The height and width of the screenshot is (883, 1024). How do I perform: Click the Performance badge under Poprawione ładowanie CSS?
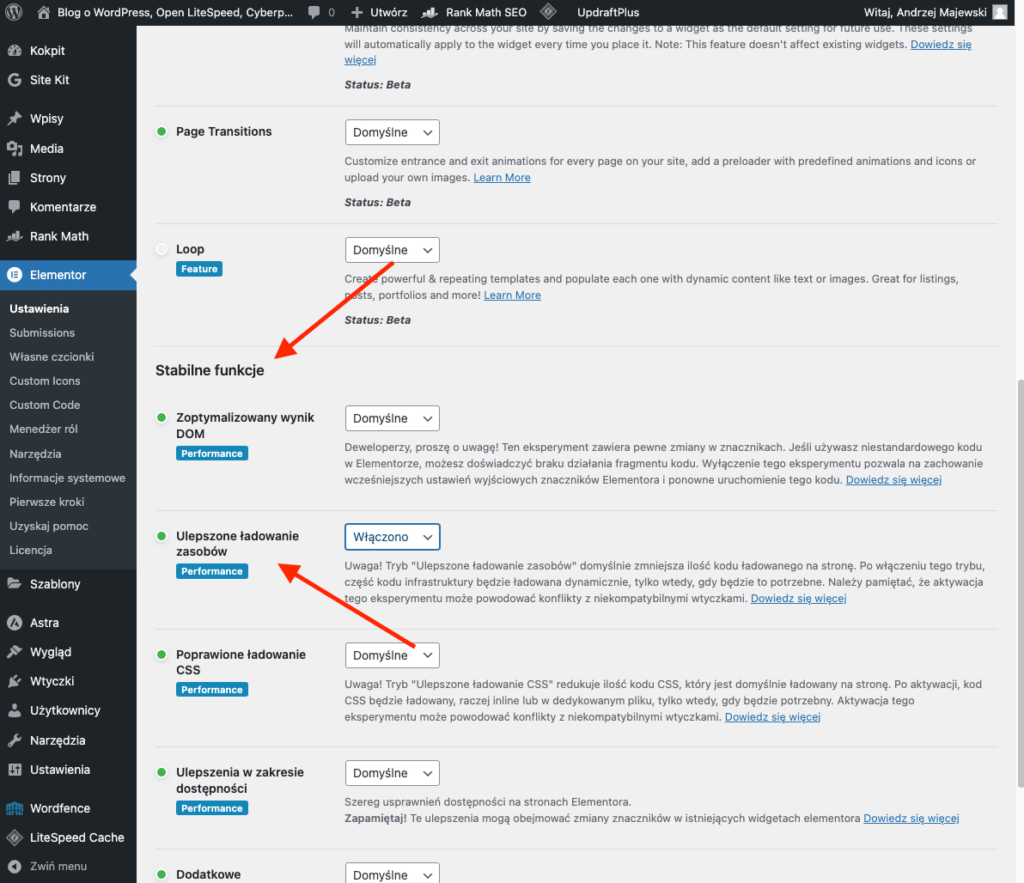[212, 690]
